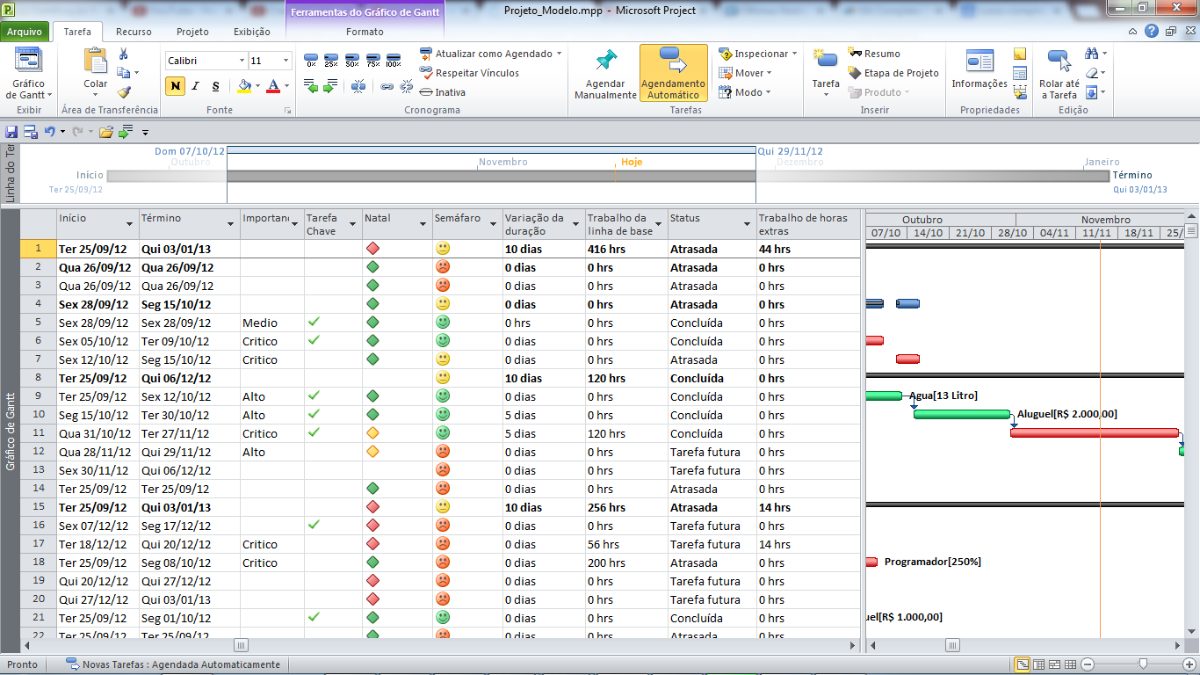The height and width of the screenshot is (675, 1200).
Task: Toggle bold N formatting
Action: pyautogui.click(x=176, y=86)
